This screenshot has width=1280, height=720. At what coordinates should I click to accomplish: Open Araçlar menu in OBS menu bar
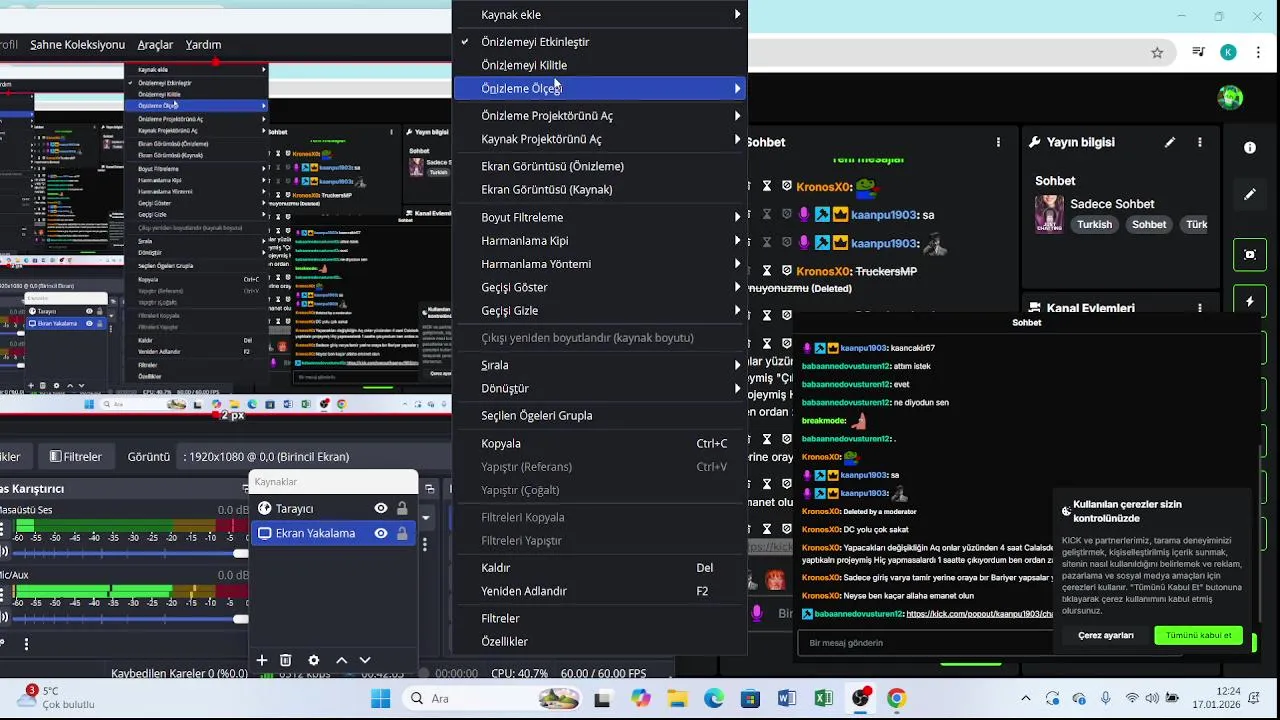click(155, 45)
